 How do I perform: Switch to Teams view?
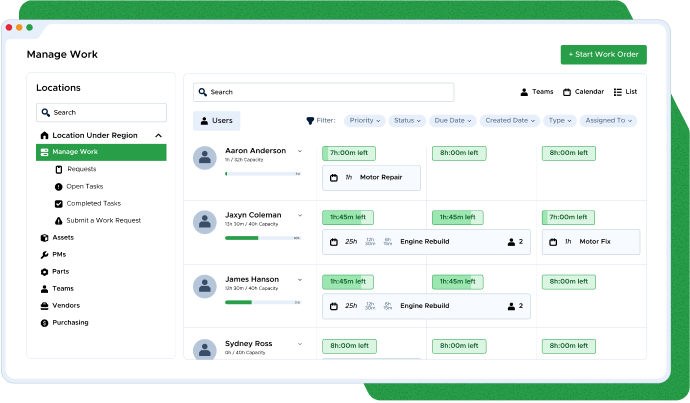(537, 92)
